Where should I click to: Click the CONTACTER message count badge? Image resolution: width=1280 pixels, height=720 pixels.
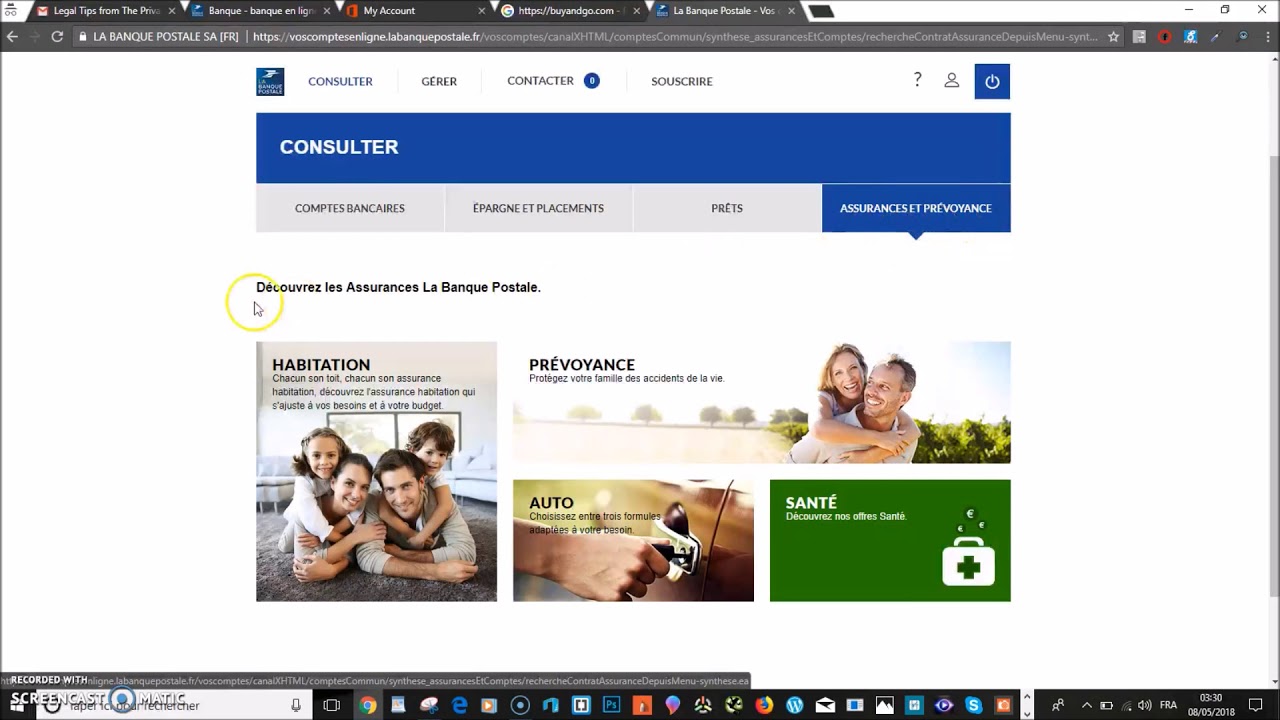pyautogui.click(x=592, y=80)
